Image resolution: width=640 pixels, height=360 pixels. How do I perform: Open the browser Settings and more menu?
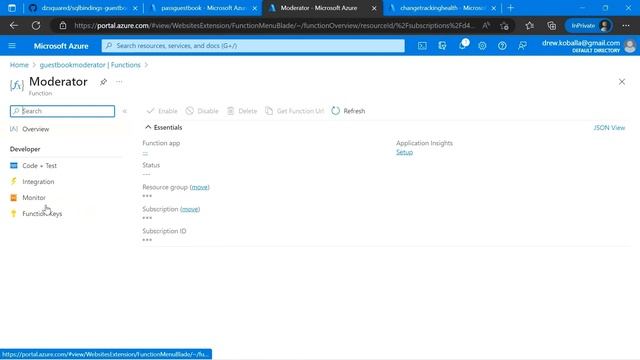pyautogui.click(x=626, y=26)
